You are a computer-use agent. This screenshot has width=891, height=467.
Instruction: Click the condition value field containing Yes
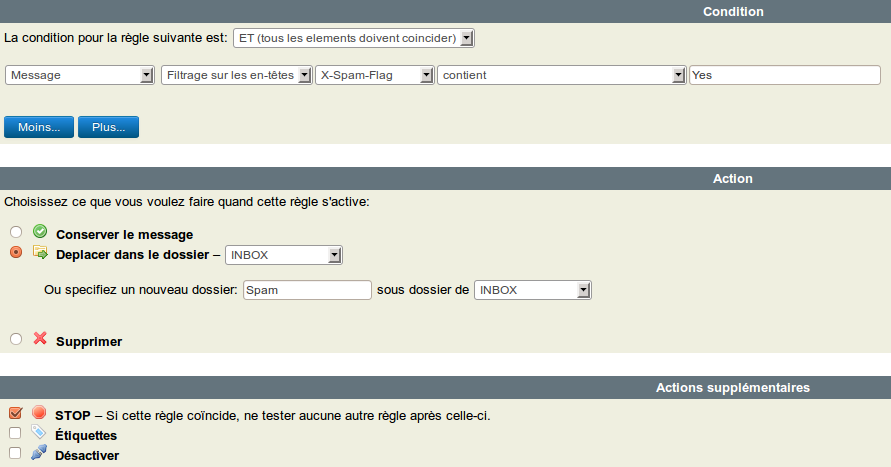784,75
